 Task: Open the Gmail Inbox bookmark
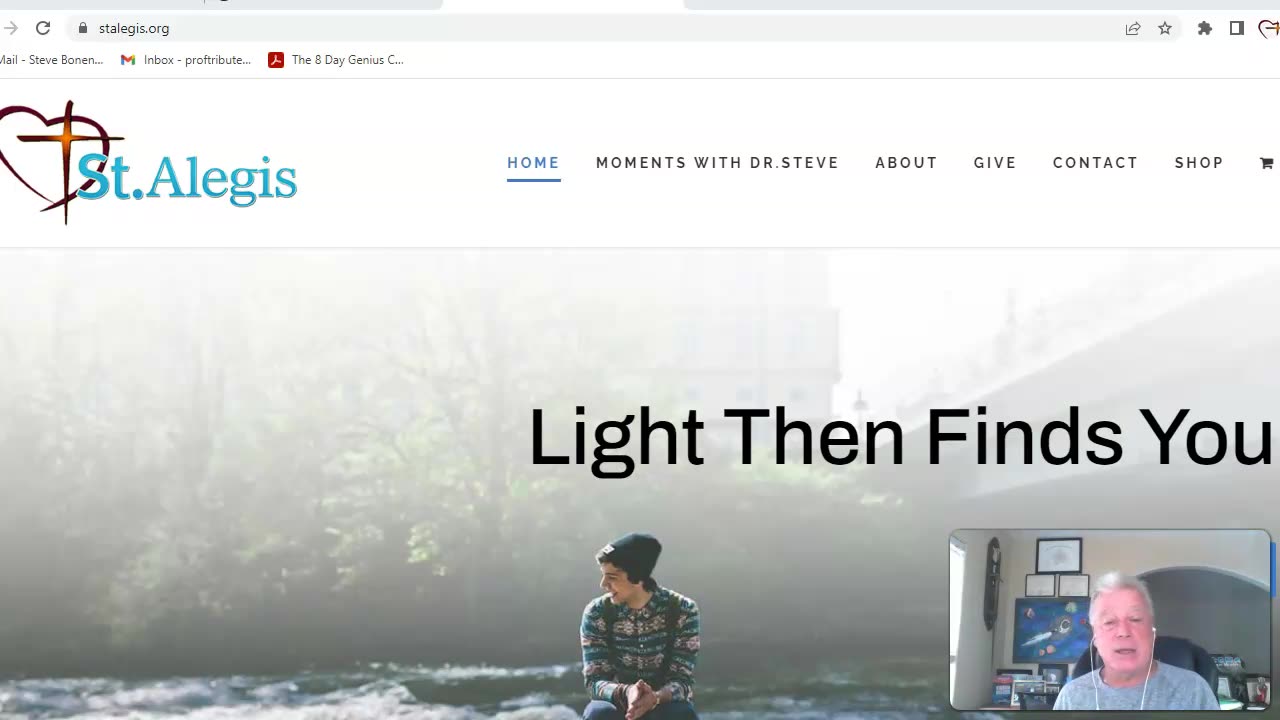tap(186, 60)
